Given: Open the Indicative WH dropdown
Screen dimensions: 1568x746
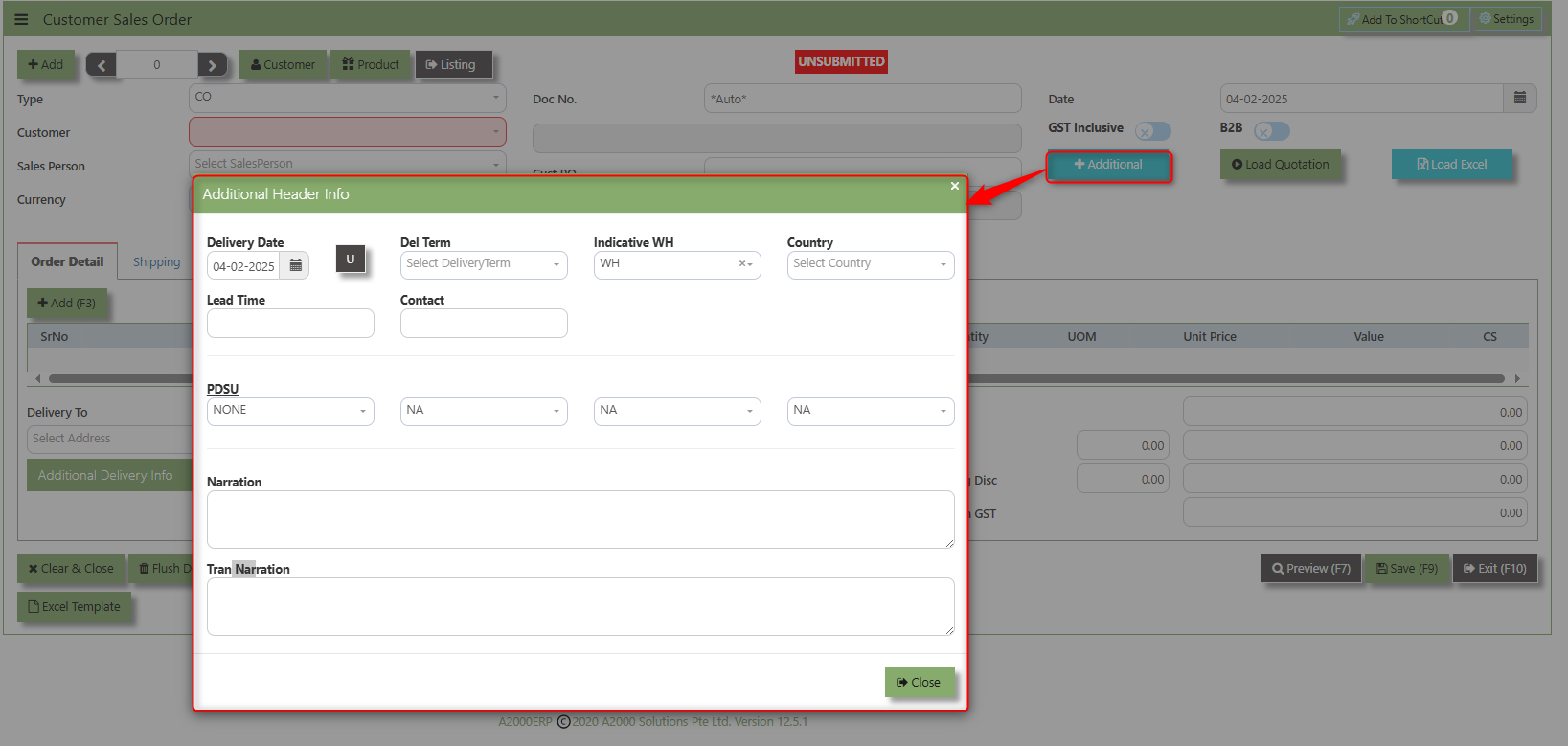Looking at the screenshot, I should pyautogui.click(x=677, y=264).
